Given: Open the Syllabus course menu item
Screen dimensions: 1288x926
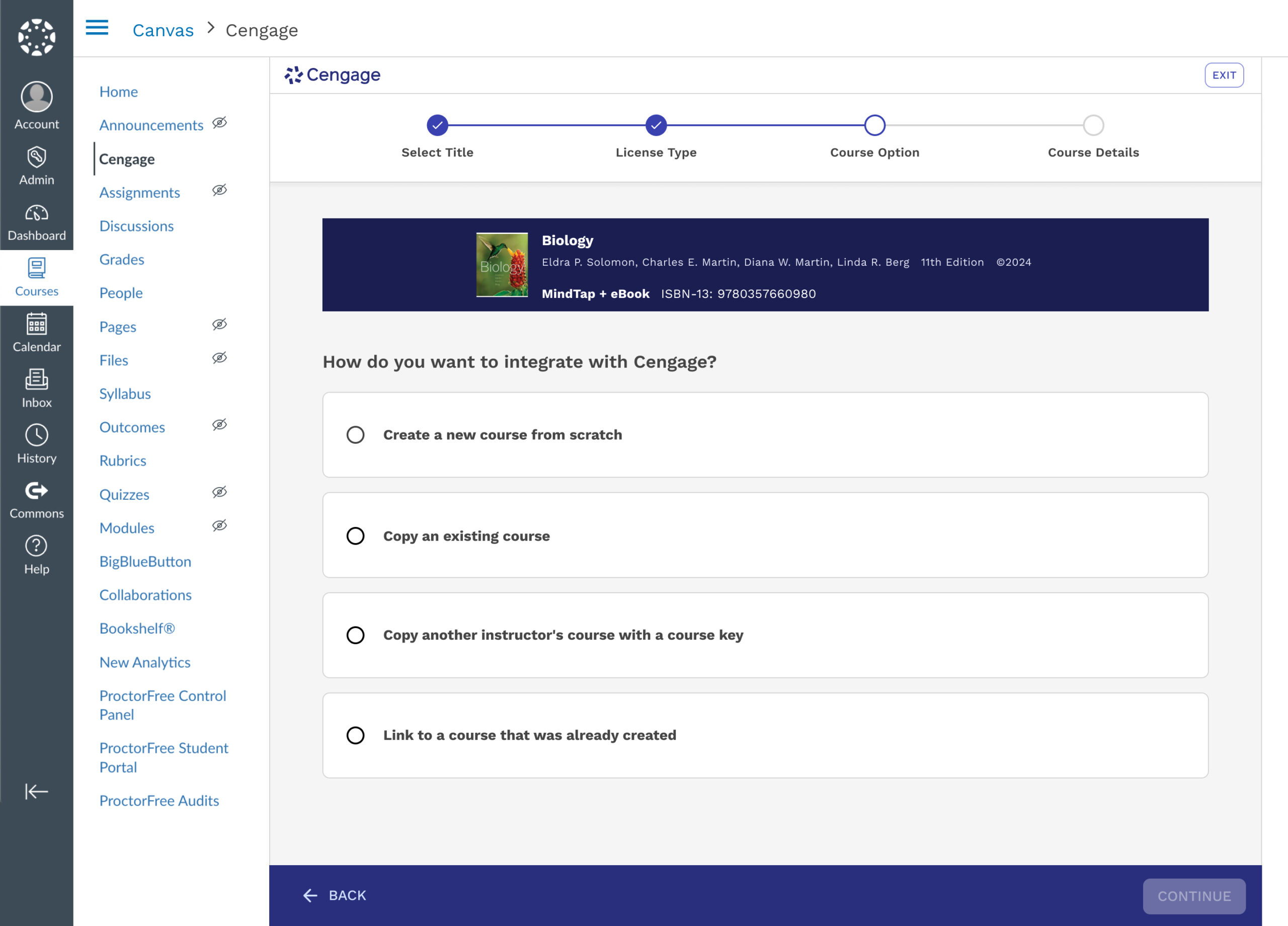Looking at the screenshot, I should point(125,394).
